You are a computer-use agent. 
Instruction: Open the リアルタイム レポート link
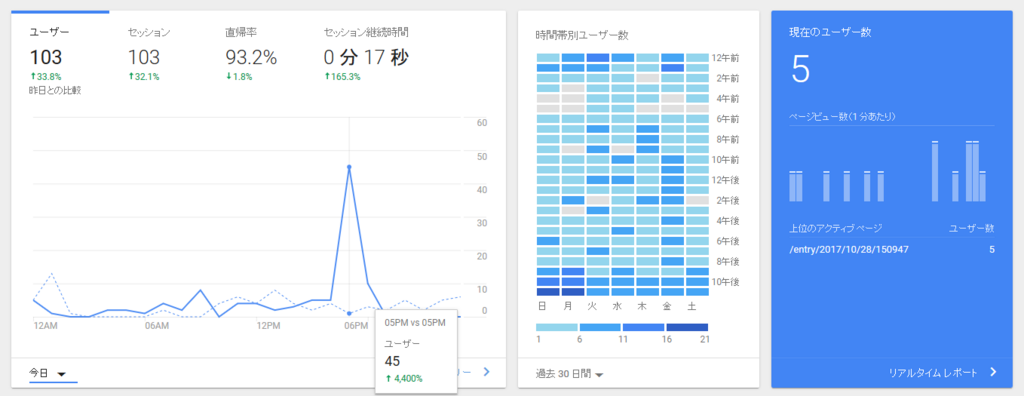tap(933, 372)
